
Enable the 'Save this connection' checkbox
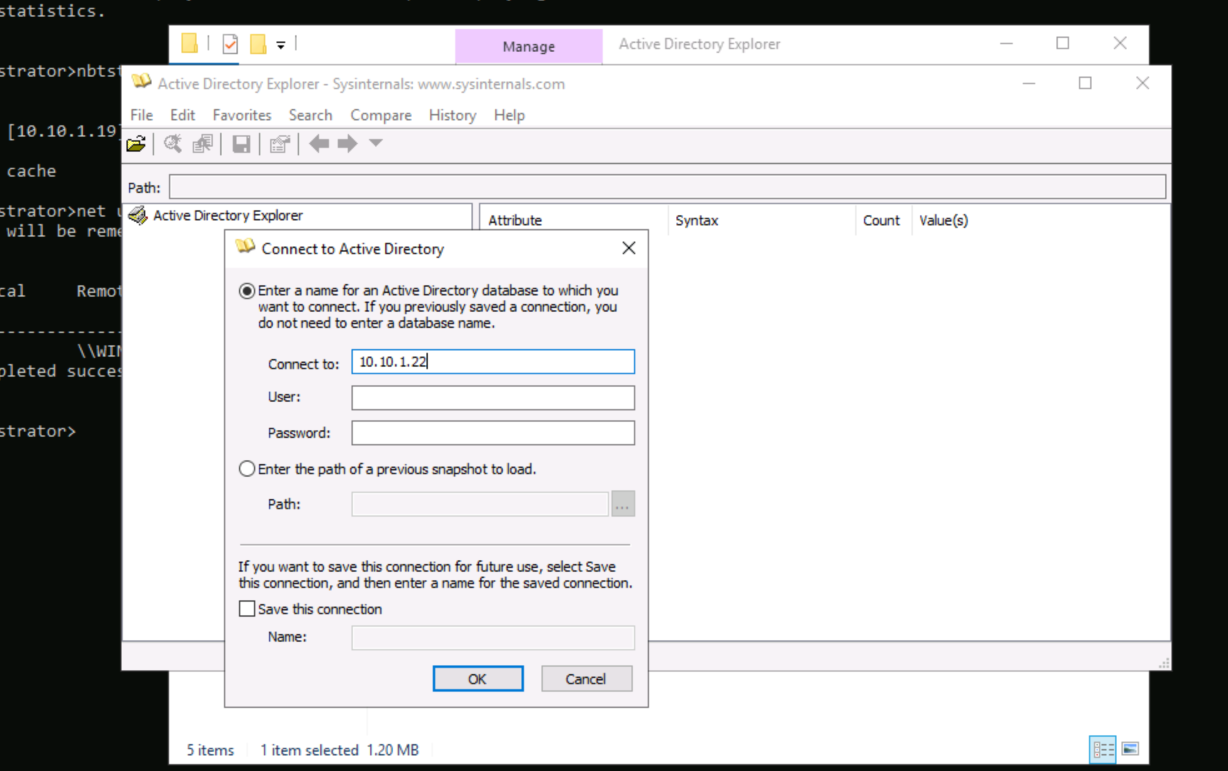point(247,609)
